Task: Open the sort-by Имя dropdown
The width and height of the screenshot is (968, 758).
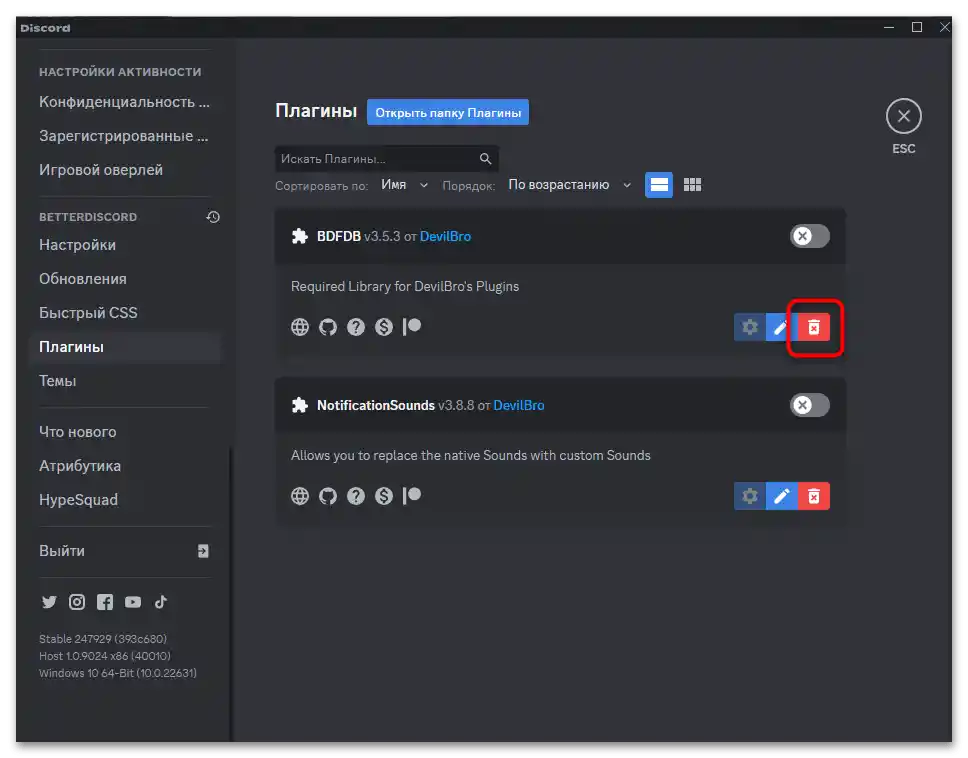Action: [404, 185]
